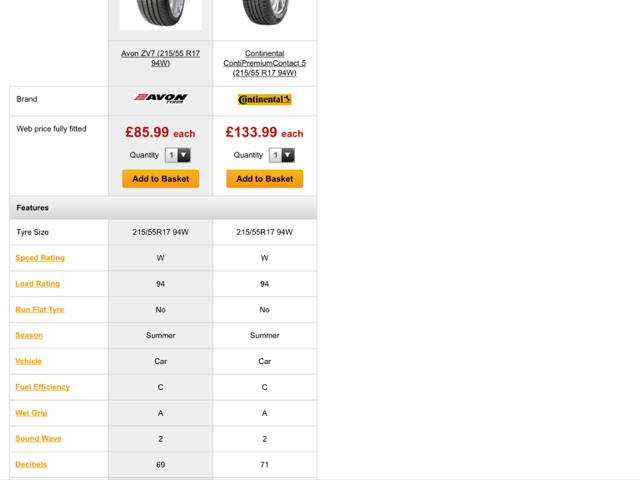Click the Speed Rating link
The height and width of the screenshot is (480, 640).
(x=40, y=258)
